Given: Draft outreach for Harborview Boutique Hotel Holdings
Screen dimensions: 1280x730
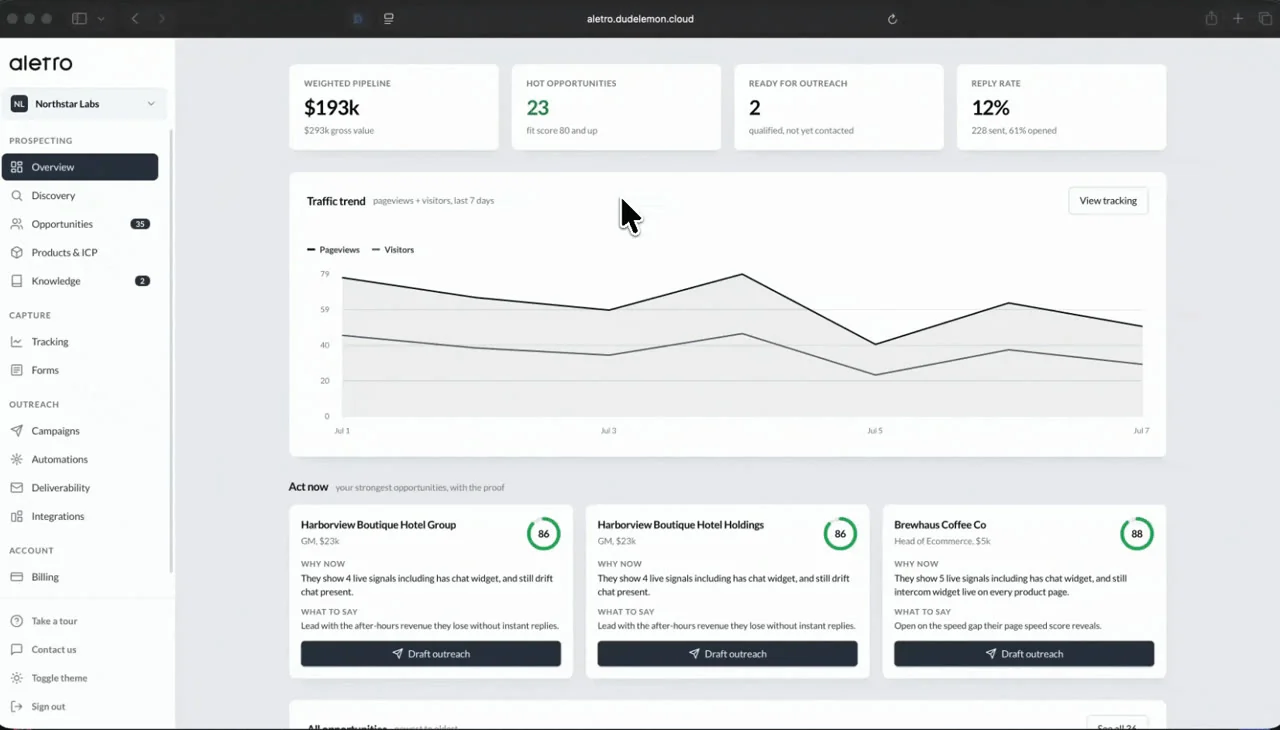Looking at the screenshot, I should click(727, 654).
